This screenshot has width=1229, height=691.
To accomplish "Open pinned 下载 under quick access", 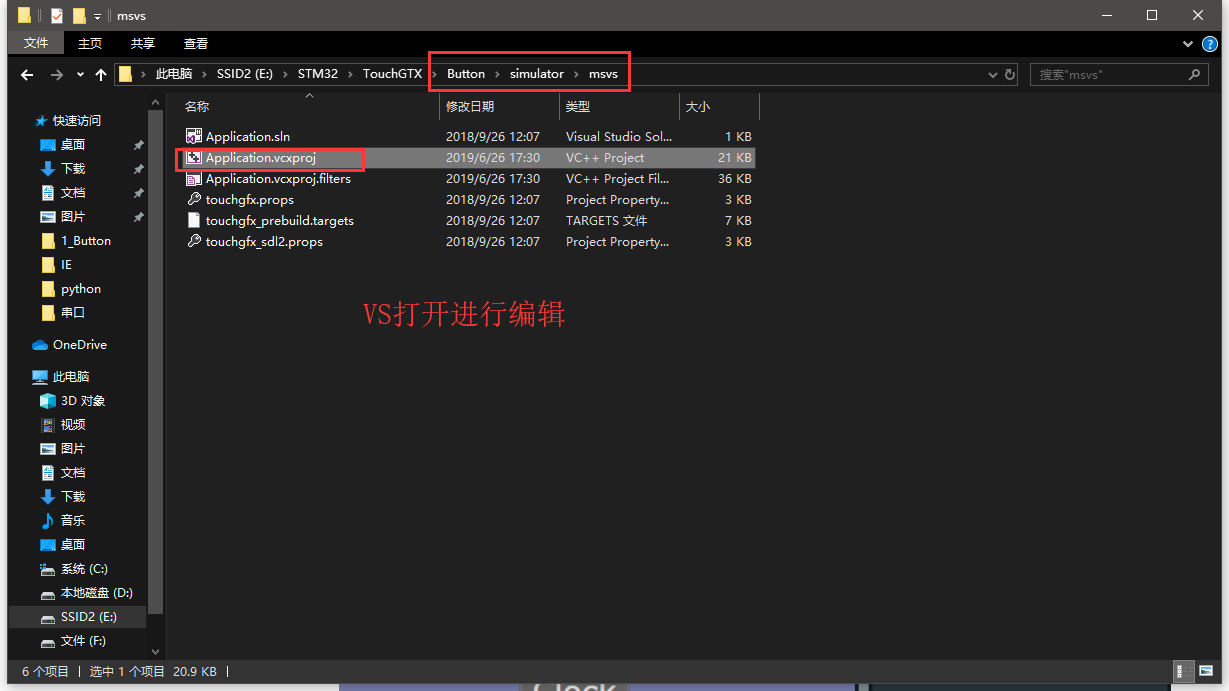I will point(73,168).
